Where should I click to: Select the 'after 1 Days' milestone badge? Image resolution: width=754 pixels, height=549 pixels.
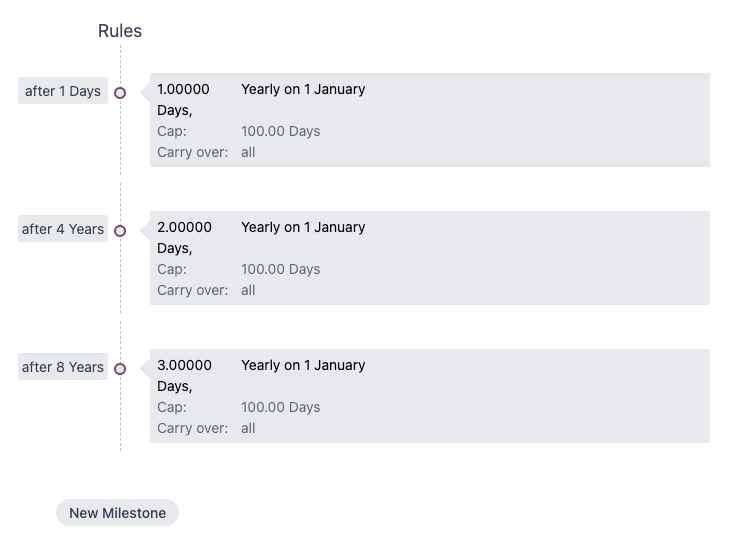pyautogui.click(x=63, y=91)
